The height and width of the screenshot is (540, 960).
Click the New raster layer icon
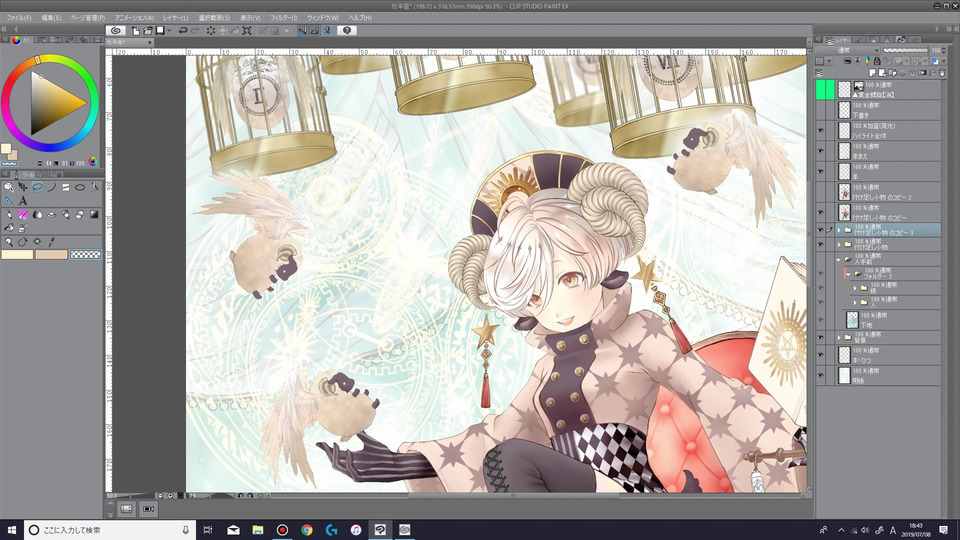(x=872, y=72)
